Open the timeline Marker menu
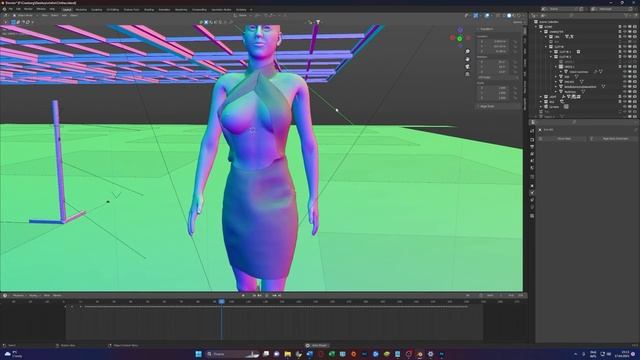 point(57,296)
